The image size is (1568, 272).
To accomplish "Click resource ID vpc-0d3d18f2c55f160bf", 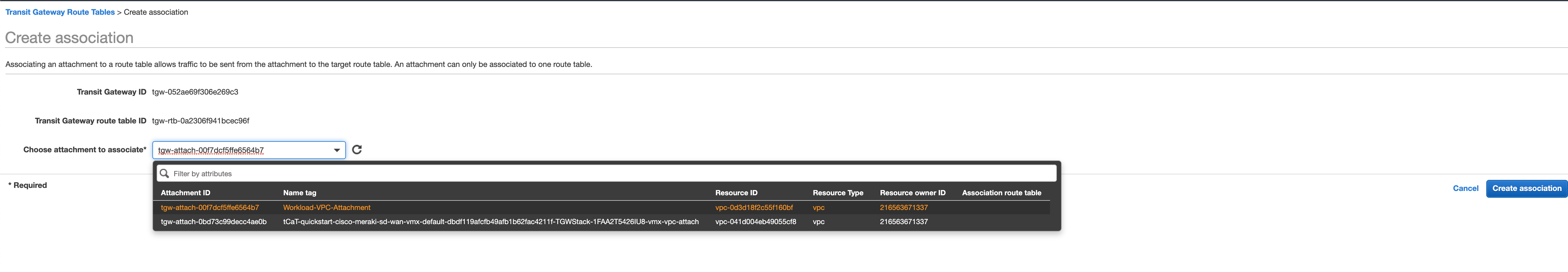I will [x=754, y=208].
